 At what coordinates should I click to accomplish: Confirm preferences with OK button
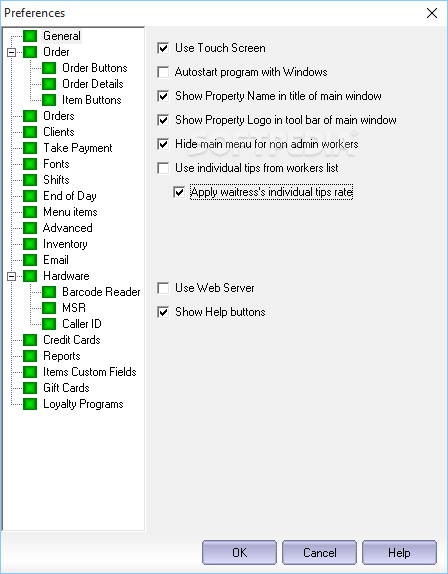coord(239,552)
